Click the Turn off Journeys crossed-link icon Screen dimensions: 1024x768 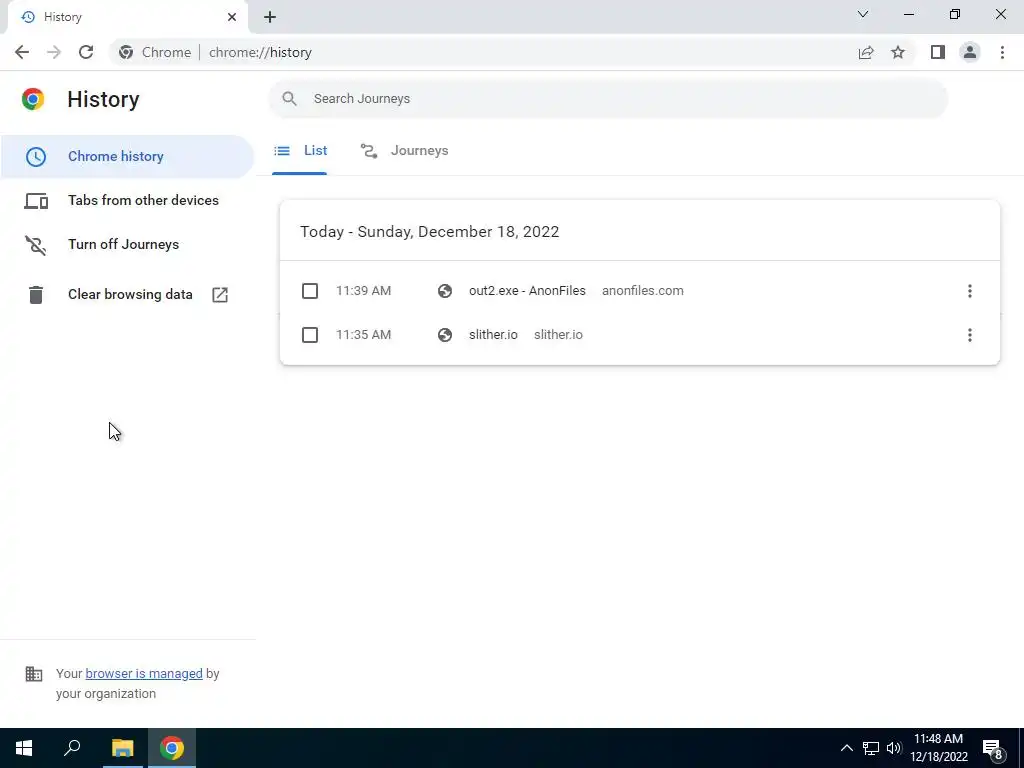pos(36,245)
